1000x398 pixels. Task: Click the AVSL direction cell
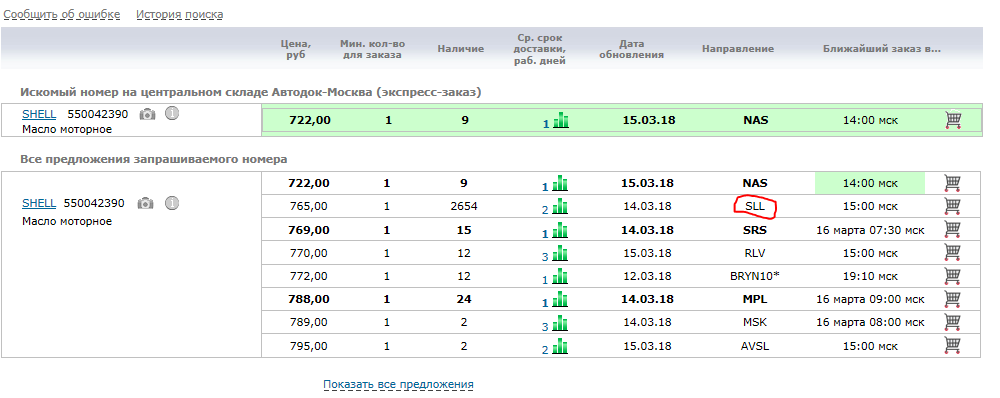pyautogui.click(x=755, y=346)
